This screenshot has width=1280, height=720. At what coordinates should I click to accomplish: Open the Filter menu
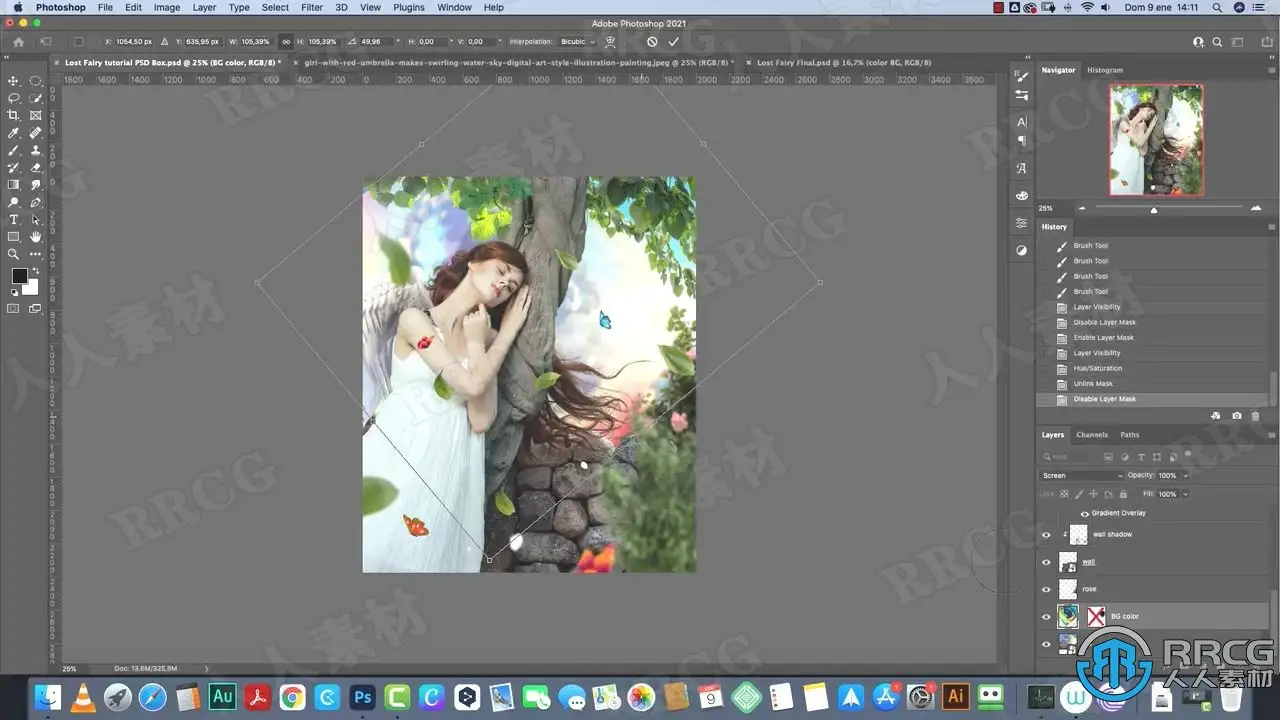coord(312,7)
